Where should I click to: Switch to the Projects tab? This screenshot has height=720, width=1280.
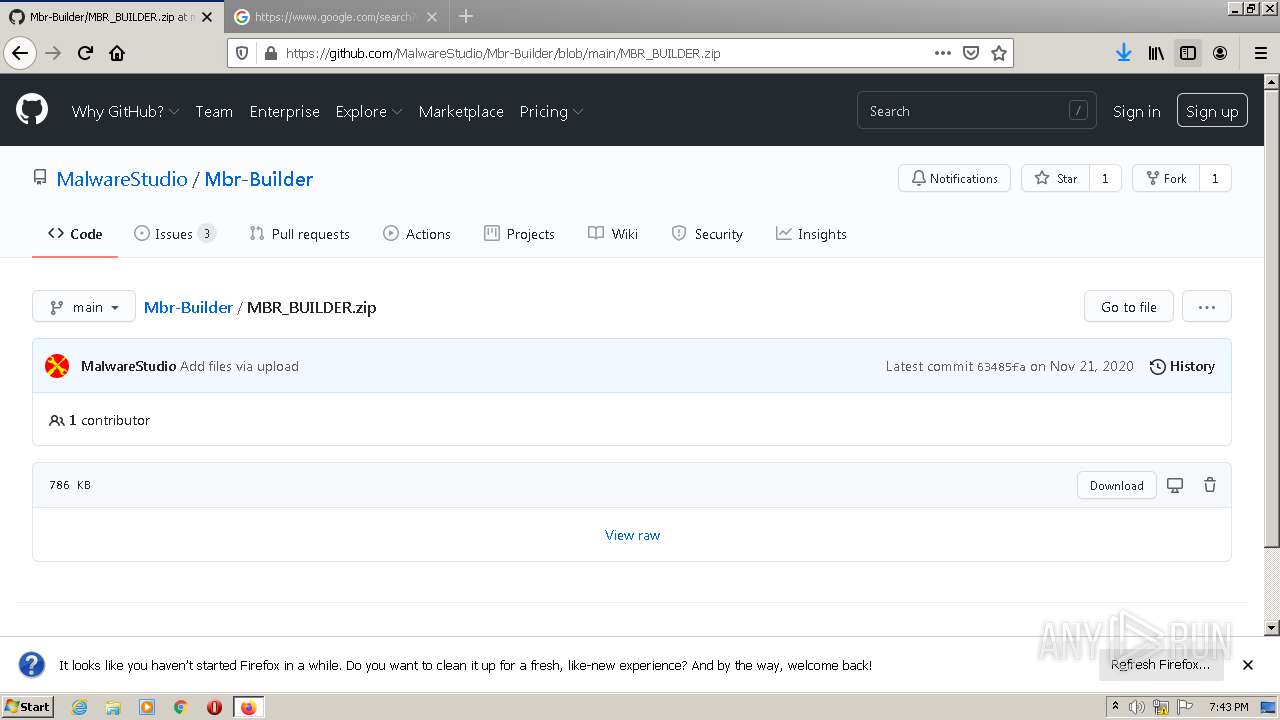pos(519,234)
